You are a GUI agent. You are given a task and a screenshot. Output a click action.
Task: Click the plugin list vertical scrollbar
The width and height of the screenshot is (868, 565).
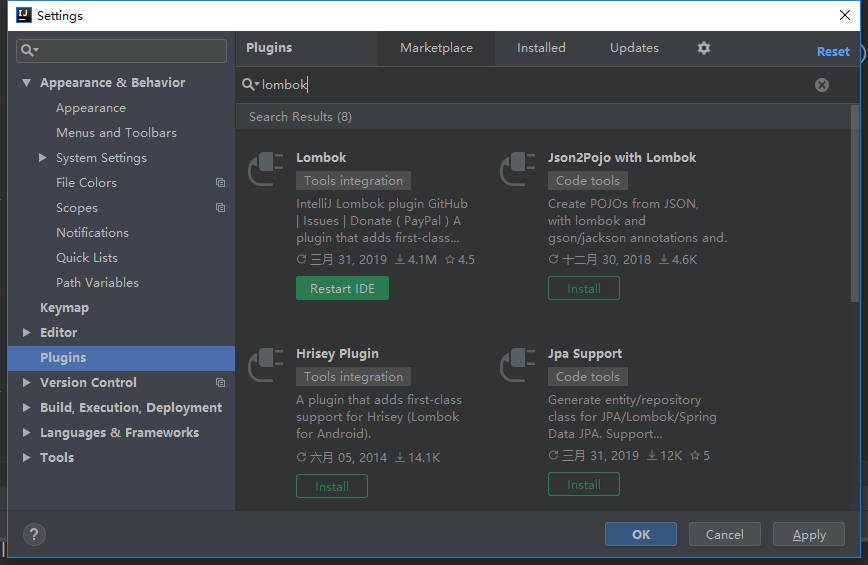(x=855, y=204)
